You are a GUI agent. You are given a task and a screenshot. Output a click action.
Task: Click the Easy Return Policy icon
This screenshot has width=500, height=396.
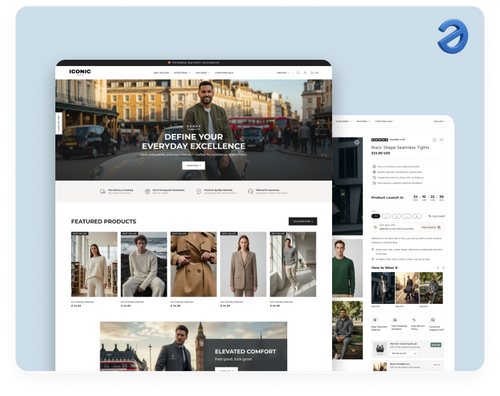point(414,320)
